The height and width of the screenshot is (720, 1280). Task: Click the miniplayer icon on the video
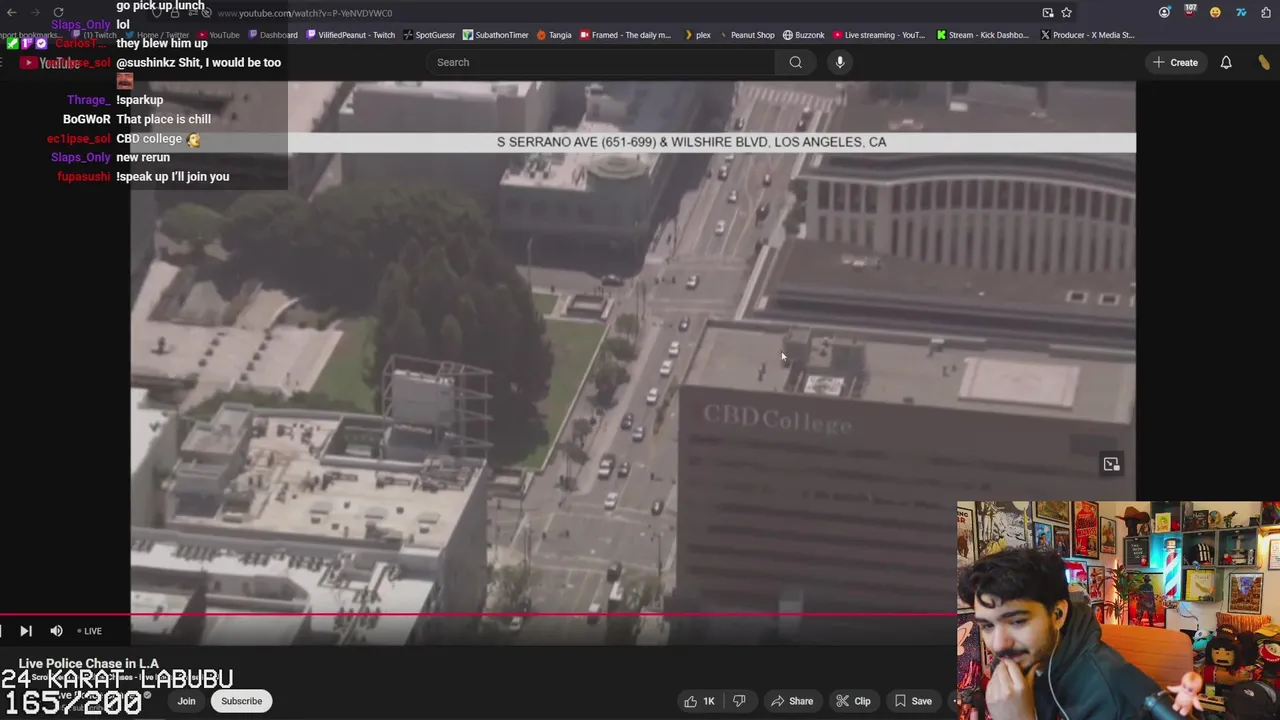point(1111,464)
